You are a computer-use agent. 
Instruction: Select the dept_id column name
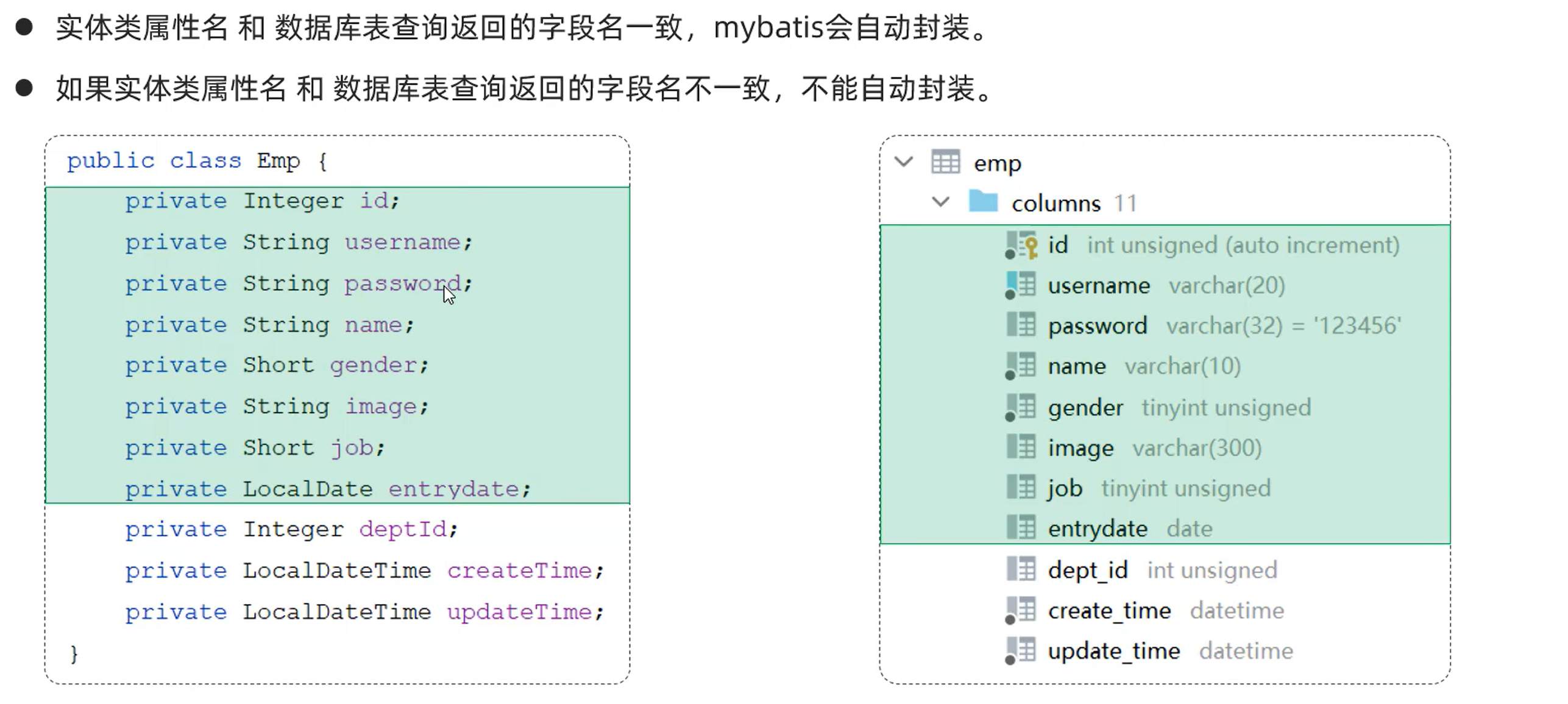[x=1088, y=570]
